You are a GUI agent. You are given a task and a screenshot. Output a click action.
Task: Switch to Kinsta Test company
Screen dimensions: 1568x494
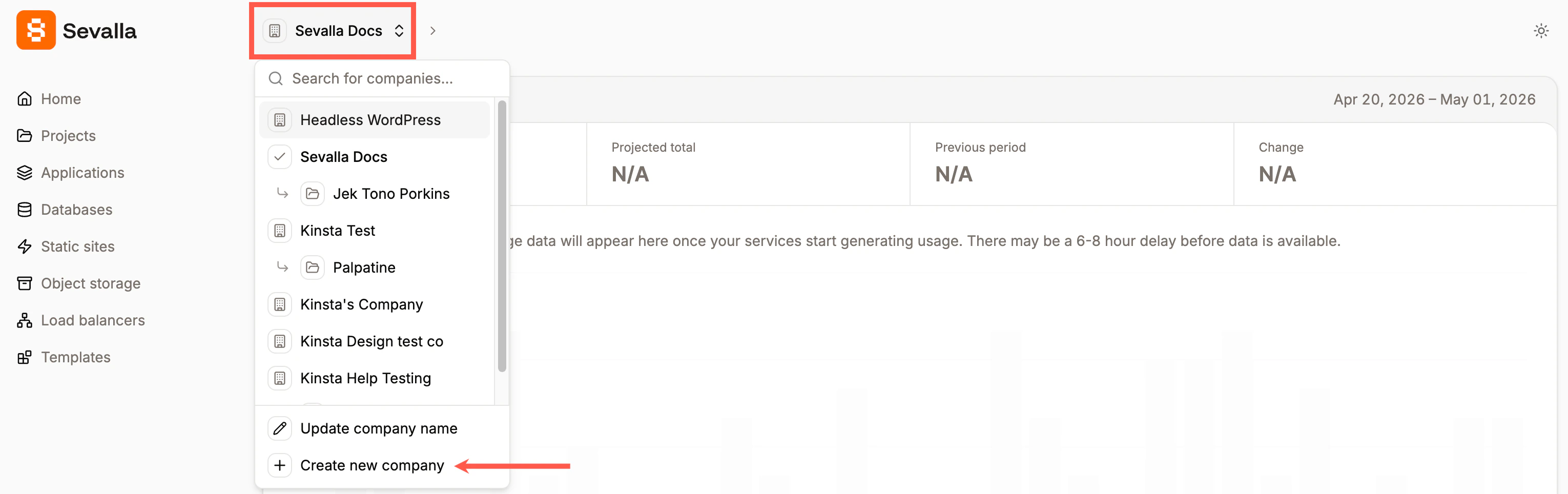pyautogui.click(x=375, y=231)
